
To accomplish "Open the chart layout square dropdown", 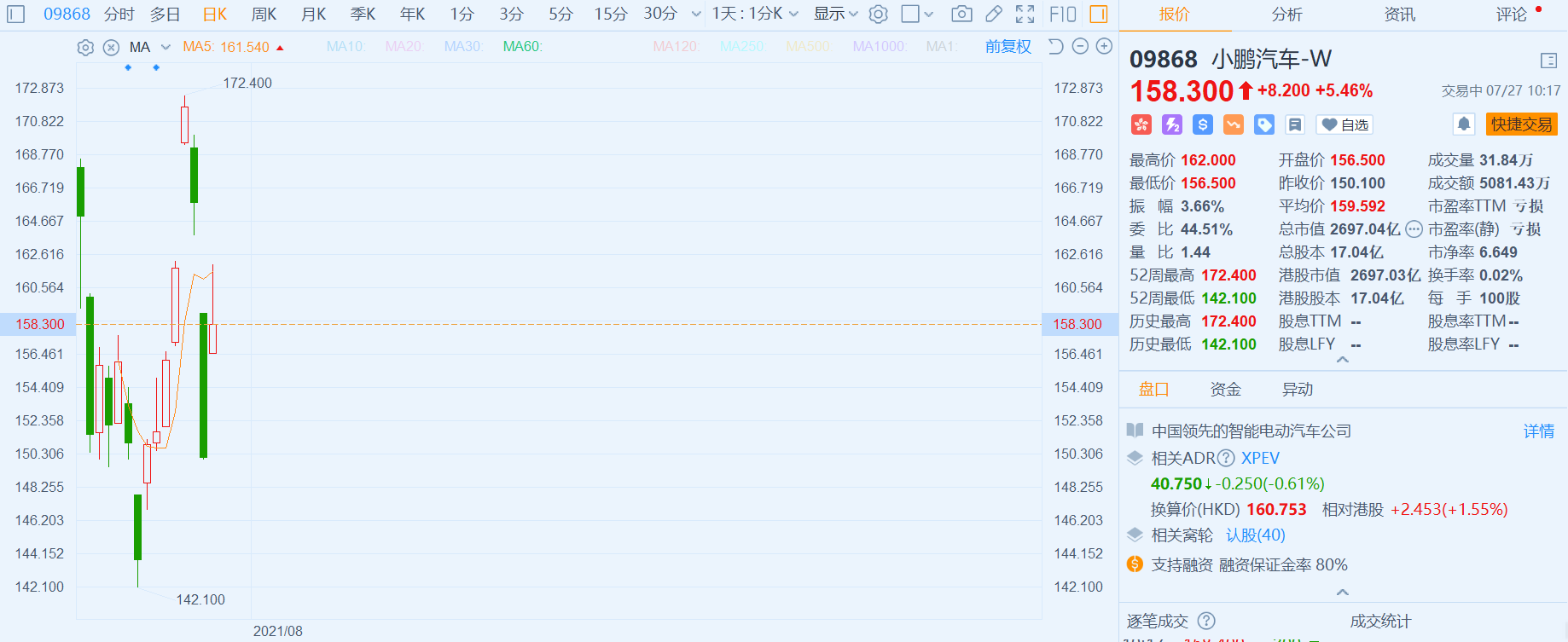I will tap(917, 14).
